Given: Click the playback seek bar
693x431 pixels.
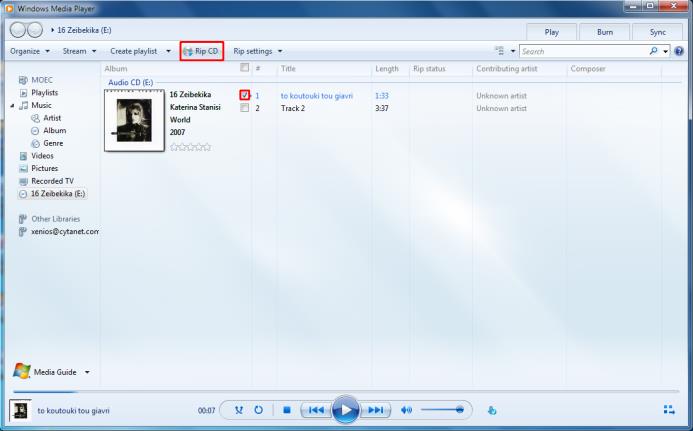Looking at the screenshot, I should 346,392.
